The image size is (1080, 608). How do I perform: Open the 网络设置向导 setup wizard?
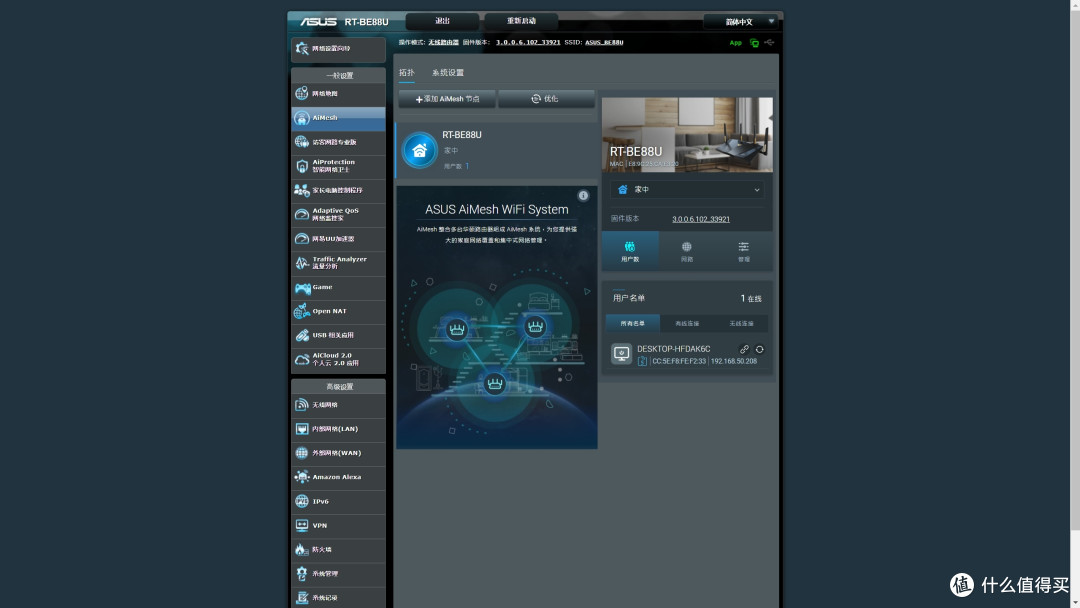pos(338,49)
